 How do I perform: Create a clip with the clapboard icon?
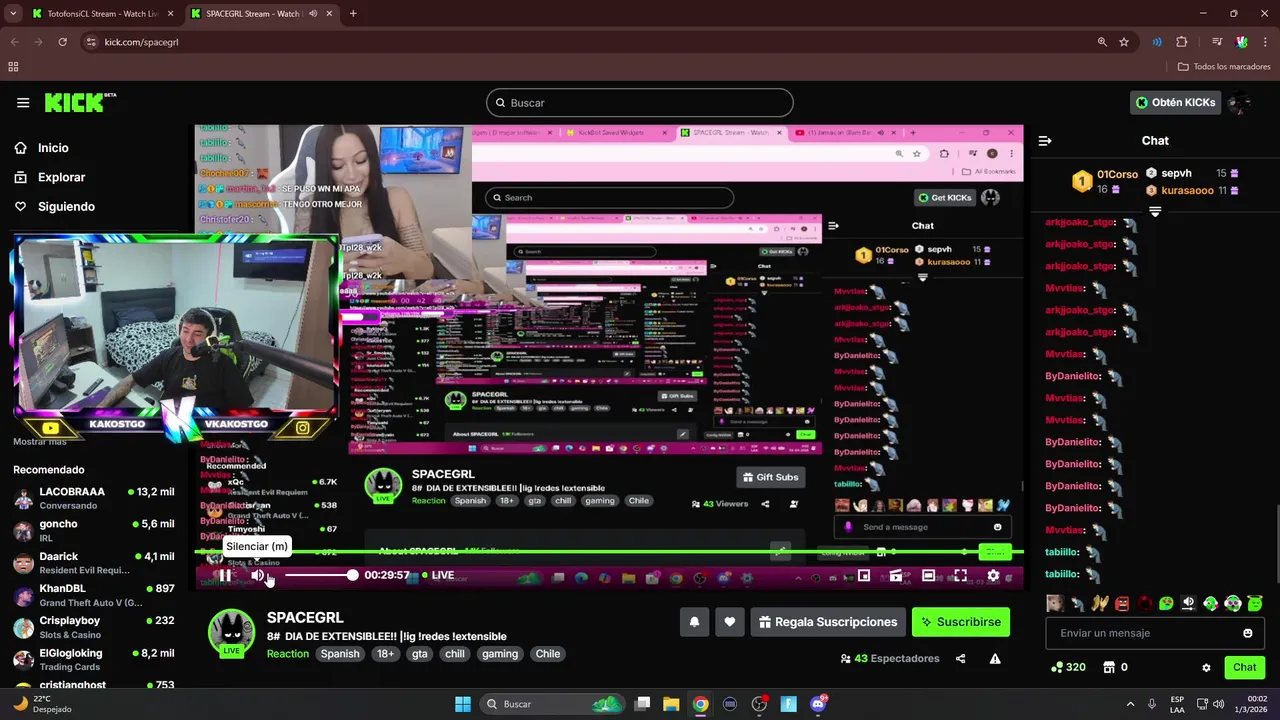[896, 575]
